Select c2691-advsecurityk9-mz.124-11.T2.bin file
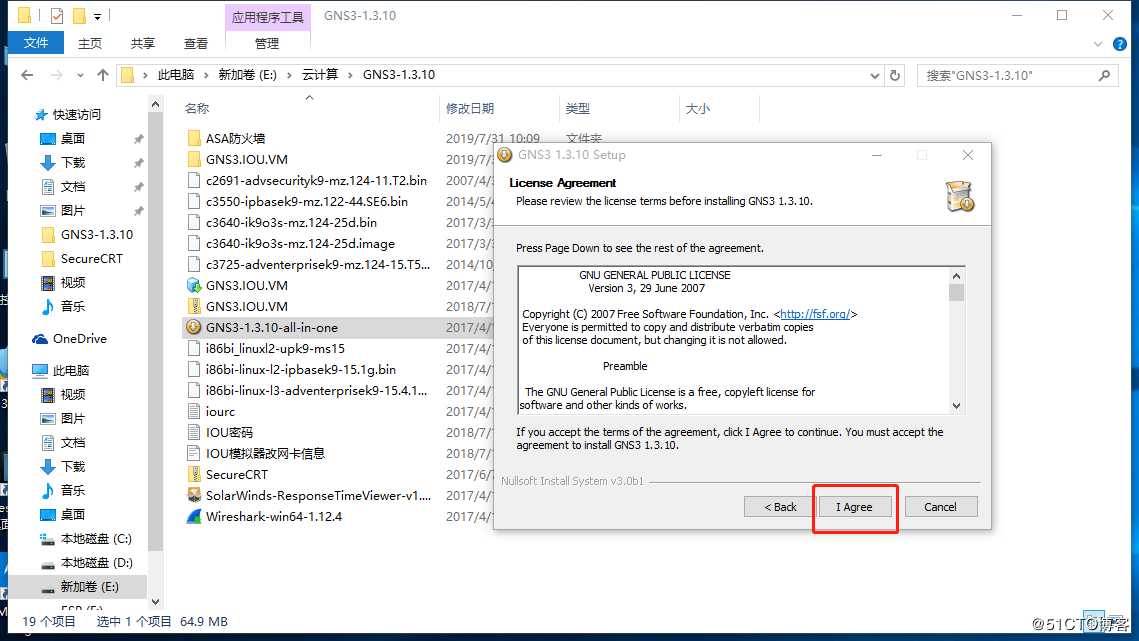The image size is (1139, 641). tap(316, 180)
